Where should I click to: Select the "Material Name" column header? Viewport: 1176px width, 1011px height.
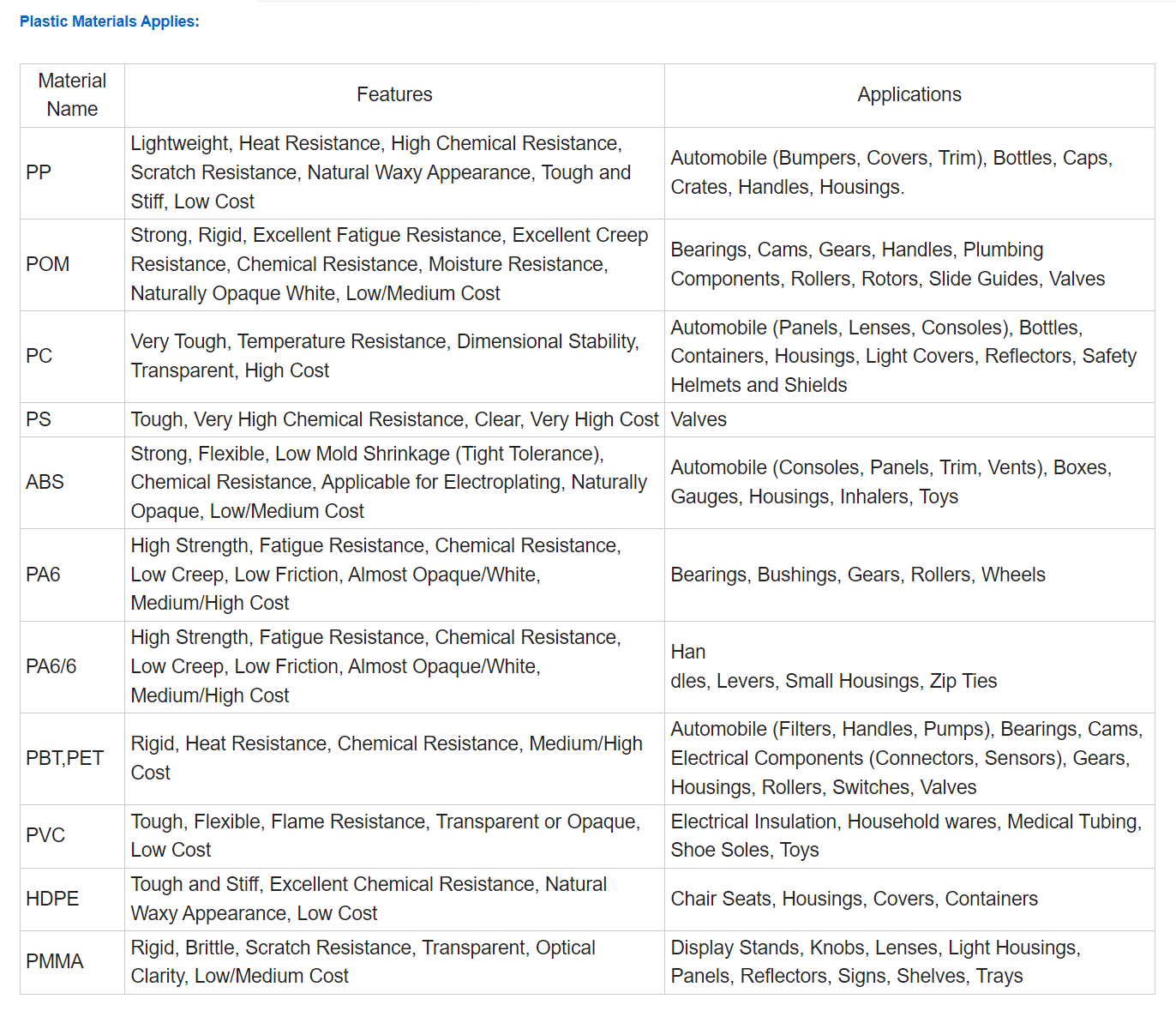click(x=72, y=95)
